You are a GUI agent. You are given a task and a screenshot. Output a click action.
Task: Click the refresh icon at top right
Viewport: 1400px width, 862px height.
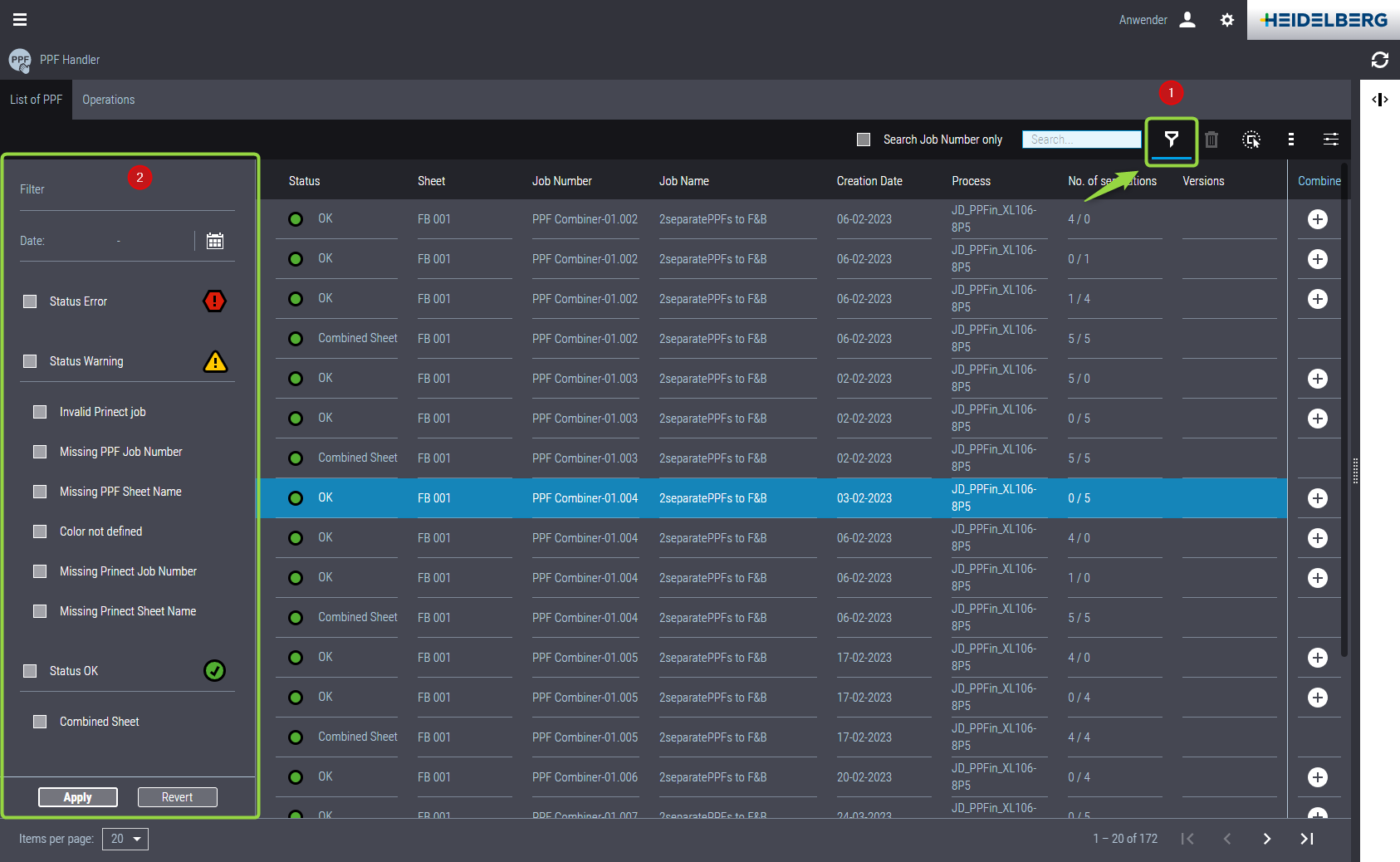pyautogui.click(x=1380, y=60)
